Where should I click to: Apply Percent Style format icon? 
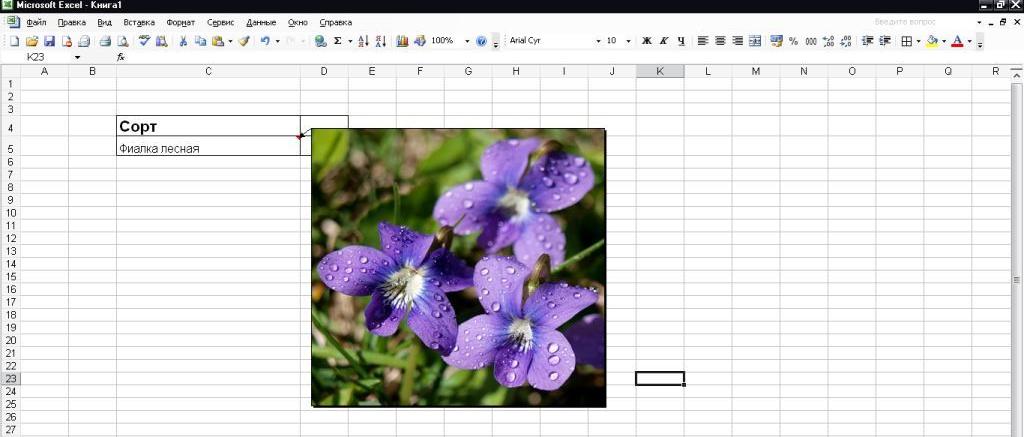click(793, 41)
